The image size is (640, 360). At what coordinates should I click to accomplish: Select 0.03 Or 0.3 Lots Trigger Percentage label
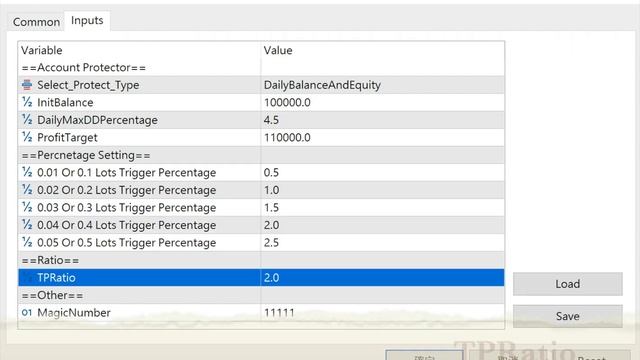(x=127, y=208)
